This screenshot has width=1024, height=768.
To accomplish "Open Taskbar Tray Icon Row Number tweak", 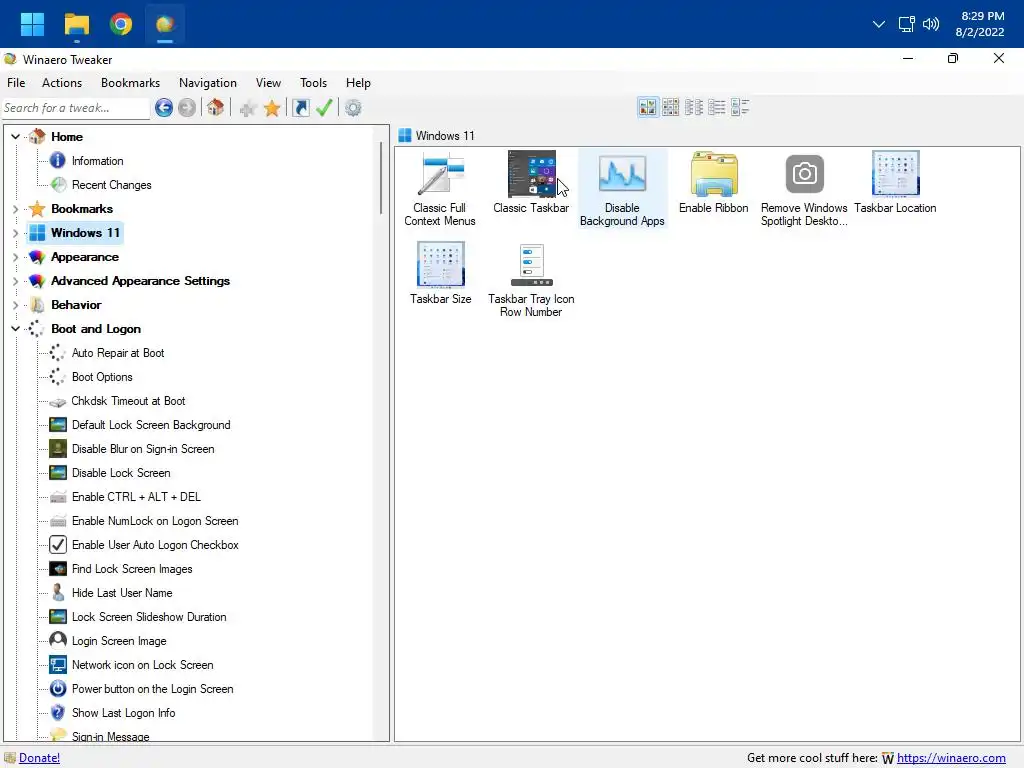I will 531,280.
